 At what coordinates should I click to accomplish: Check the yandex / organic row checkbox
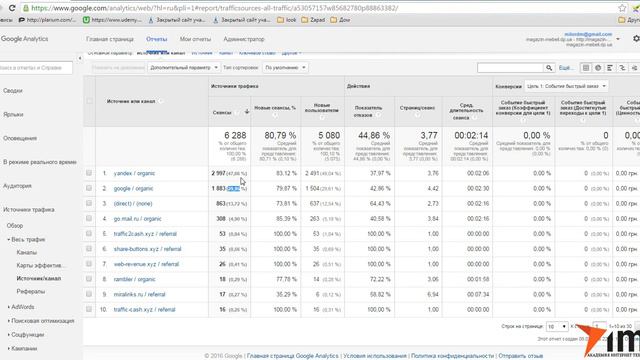pyautogui.click(x=89, y=173)
